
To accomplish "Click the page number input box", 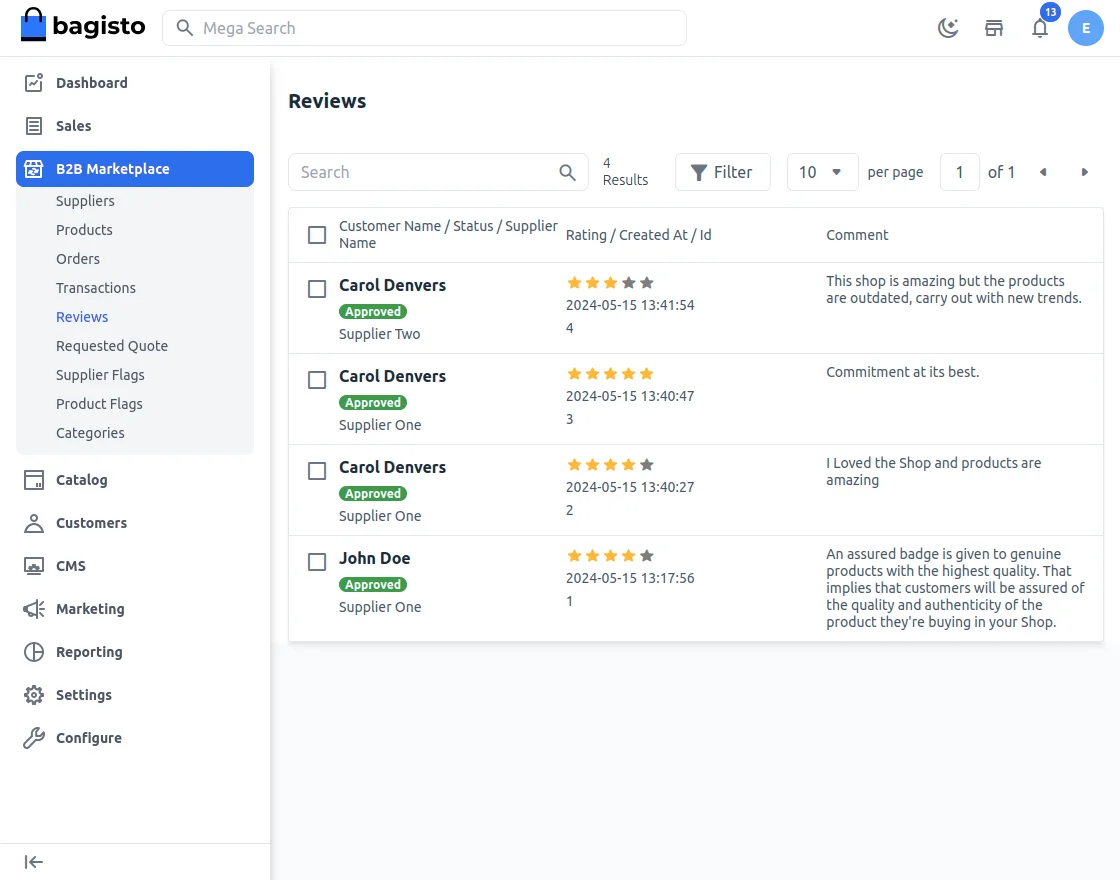I will (960, 172).
